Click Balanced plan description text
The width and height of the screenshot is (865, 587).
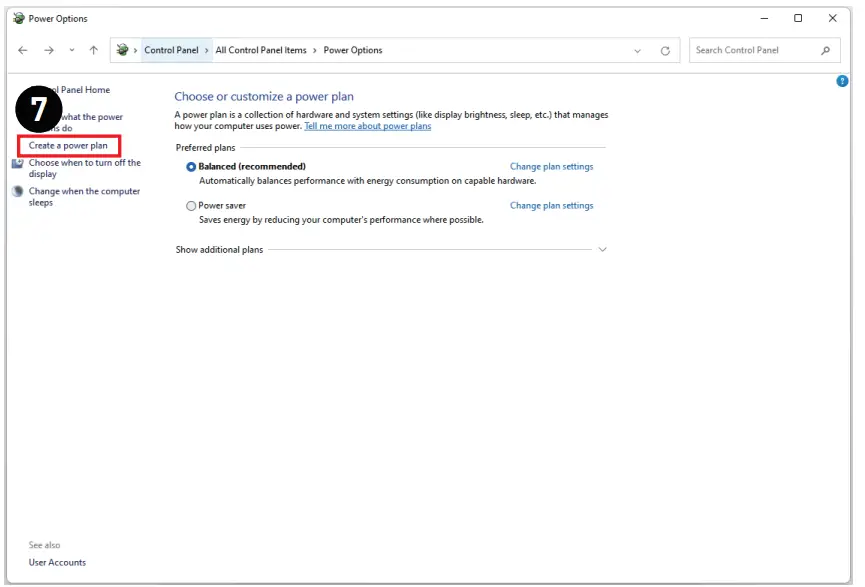[x=367, y=181]
